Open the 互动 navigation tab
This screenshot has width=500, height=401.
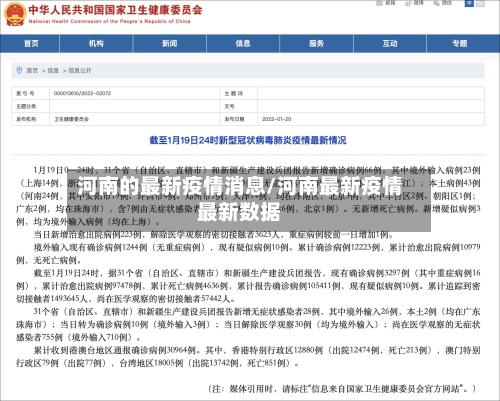tap(390, 43)
